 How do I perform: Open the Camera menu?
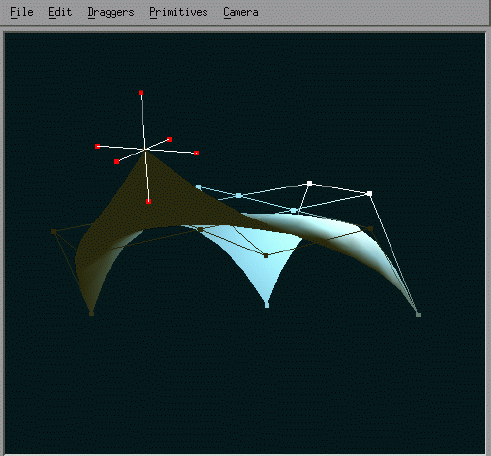point(241,12)
